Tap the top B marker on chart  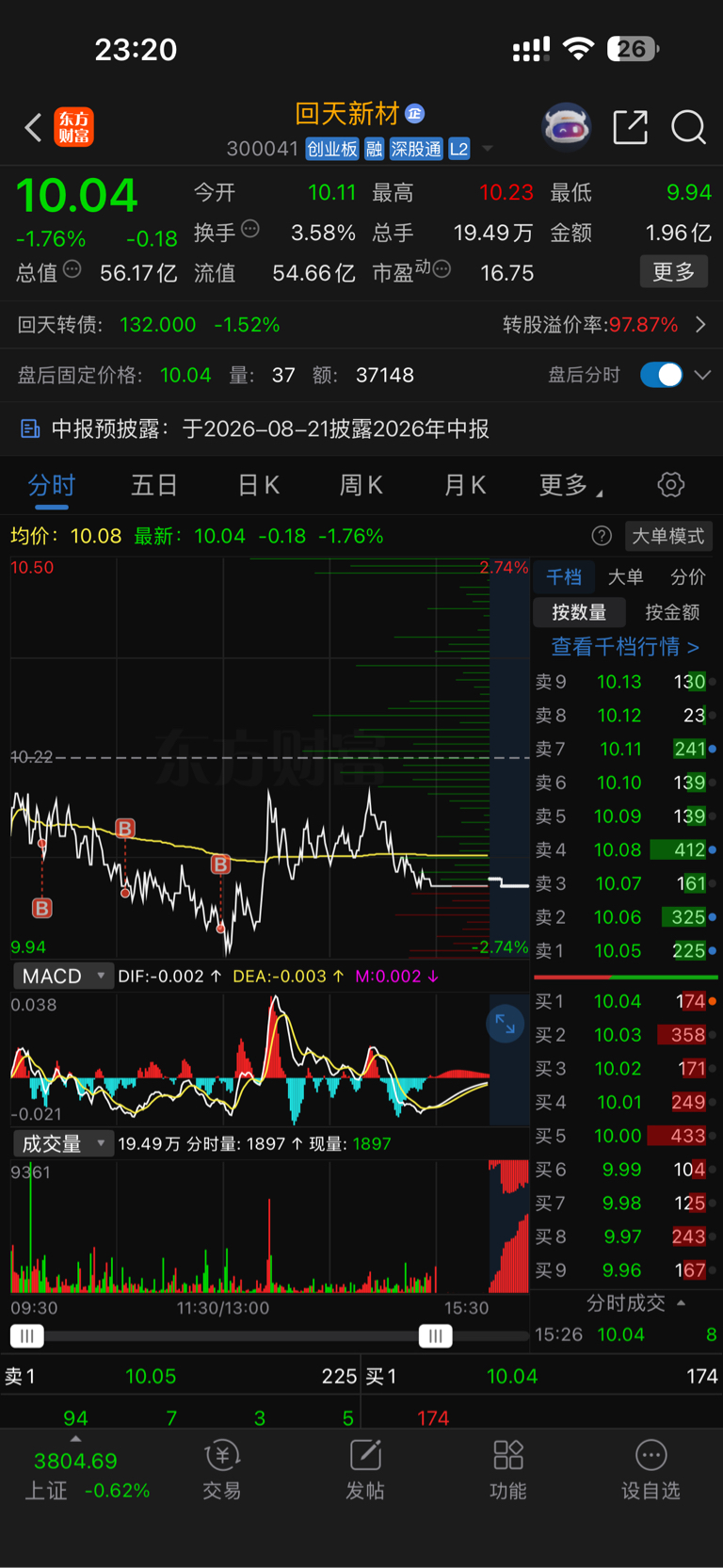(x=124, y=828)
